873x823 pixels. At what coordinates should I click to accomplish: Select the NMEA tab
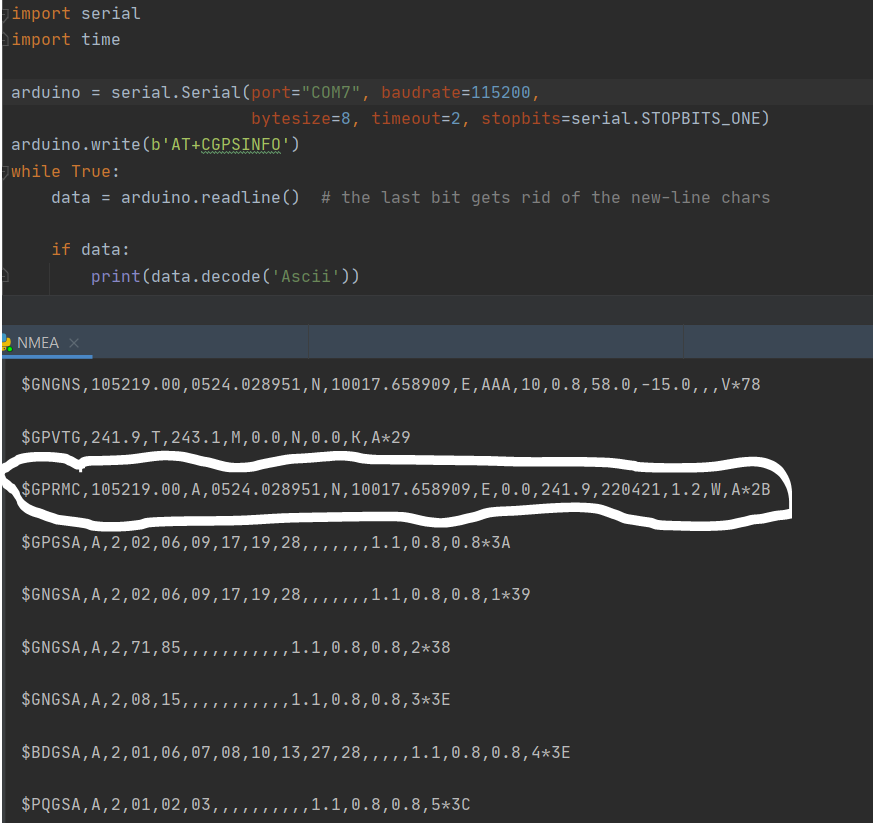(x=38, y=341)
